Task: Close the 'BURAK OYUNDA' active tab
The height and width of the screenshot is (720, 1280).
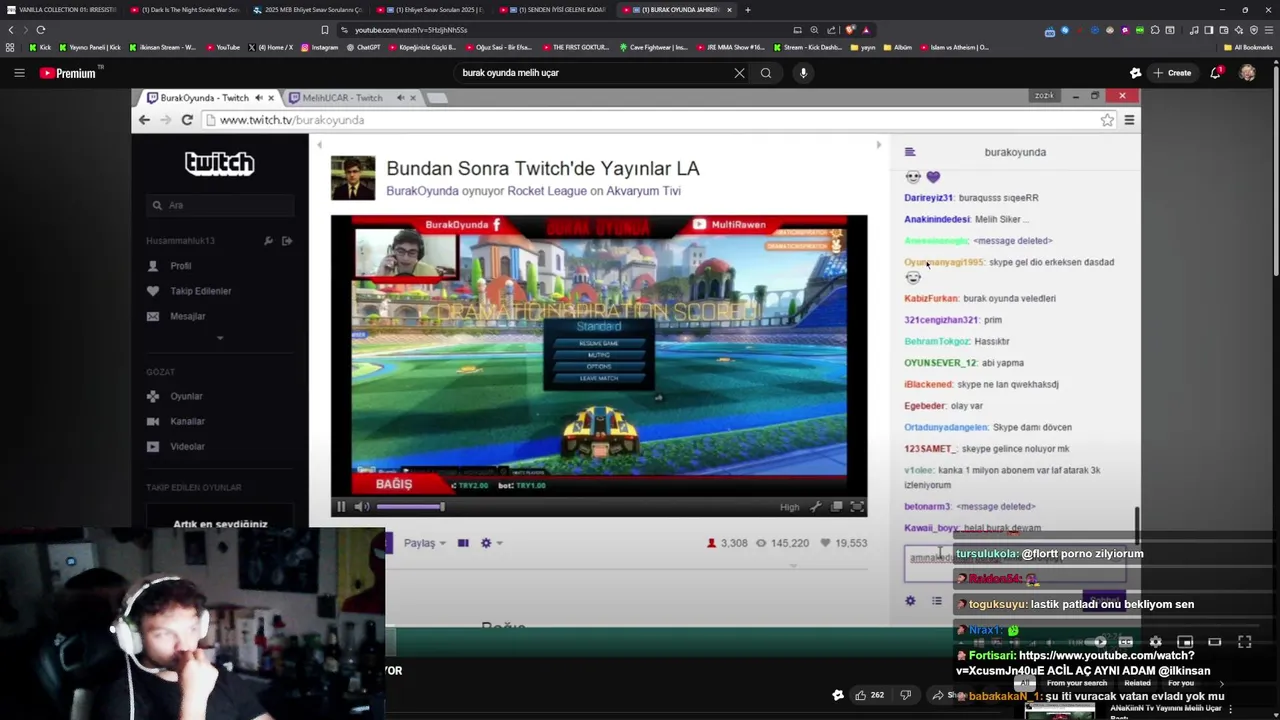Action: 729,10
